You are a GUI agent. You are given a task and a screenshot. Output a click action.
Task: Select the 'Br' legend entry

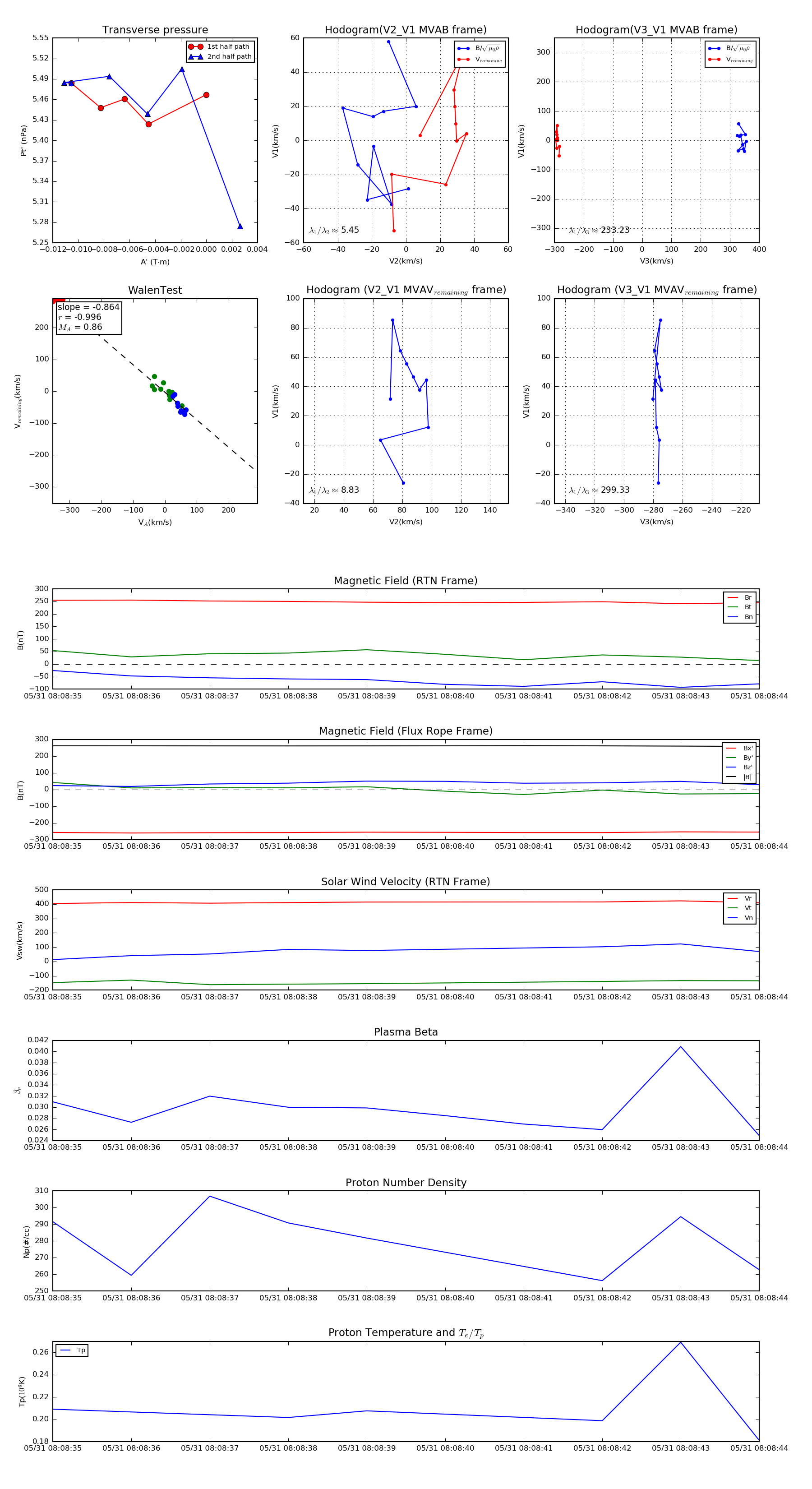[740, 598]
